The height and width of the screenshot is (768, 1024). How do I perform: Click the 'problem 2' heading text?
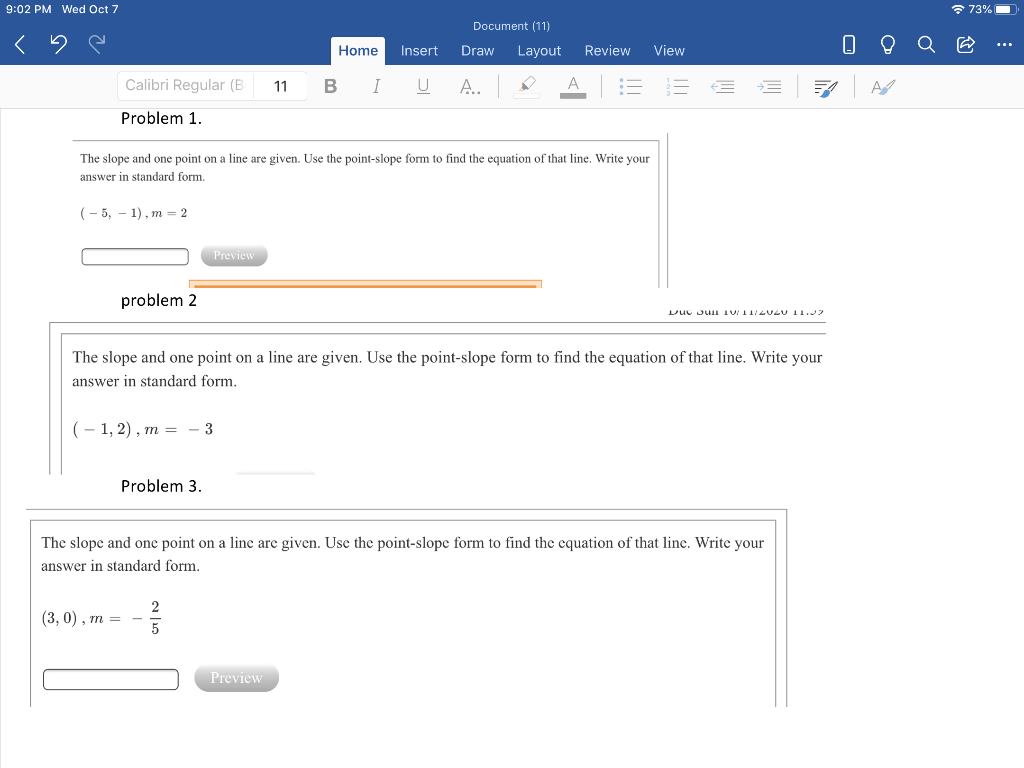tap(159, 300)
